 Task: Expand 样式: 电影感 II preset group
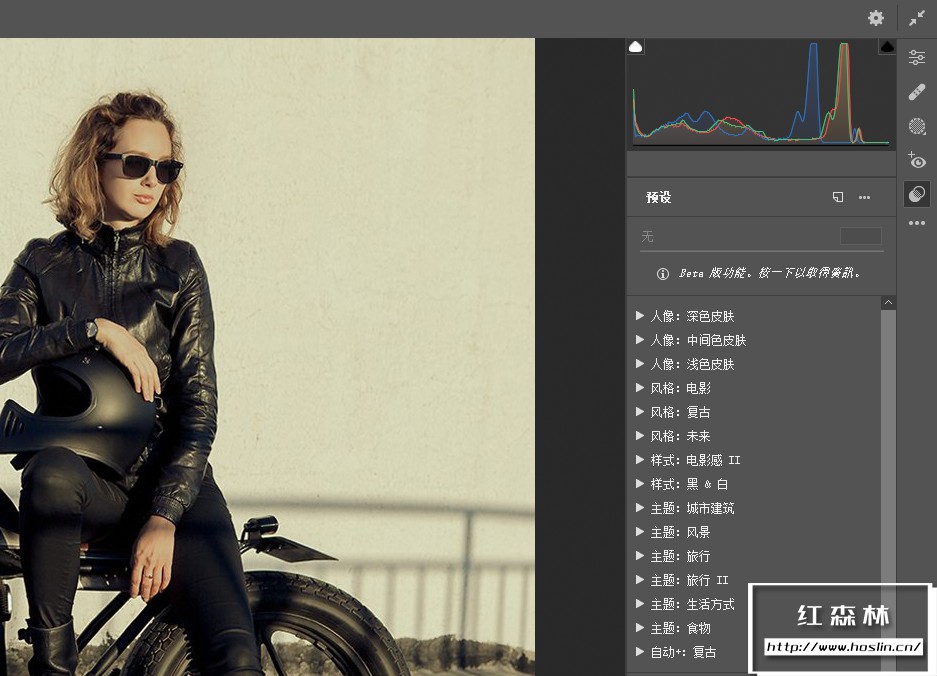tap(639, 460)
